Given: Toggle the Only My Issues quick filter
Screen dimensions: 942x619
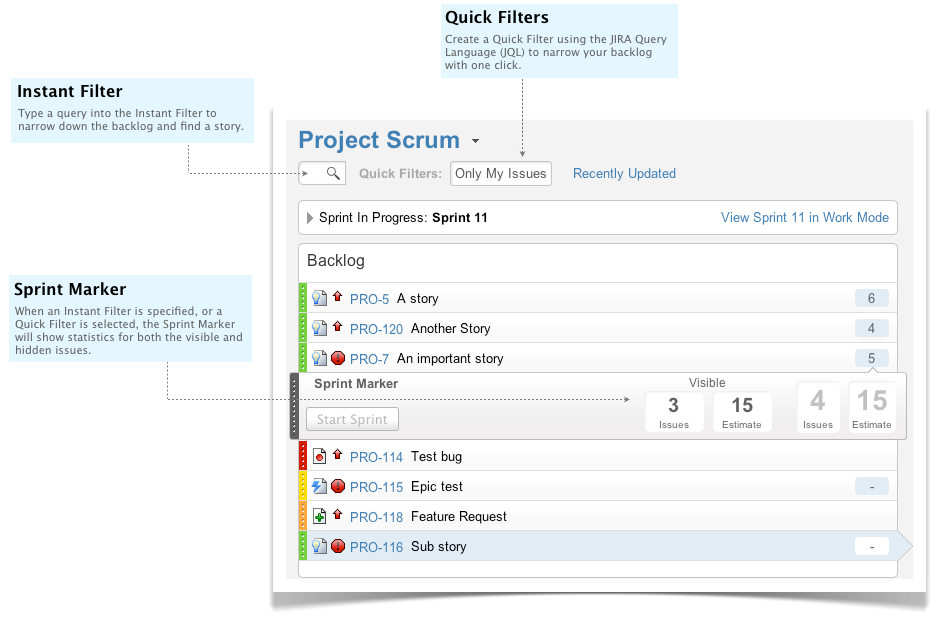Looking at the screenshot, I should tap(500, 174).
